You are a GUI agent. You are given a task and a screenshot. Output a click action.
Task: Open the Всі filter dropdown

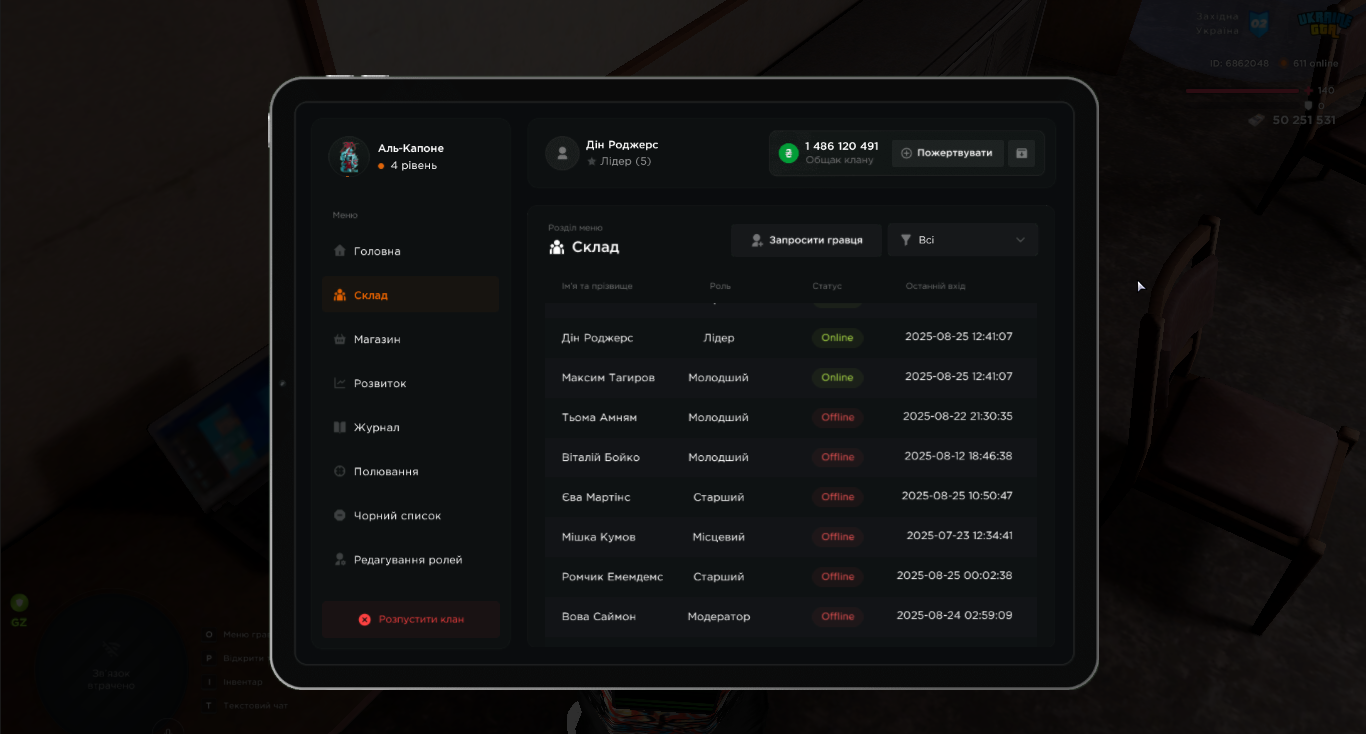tap(963, 240)
